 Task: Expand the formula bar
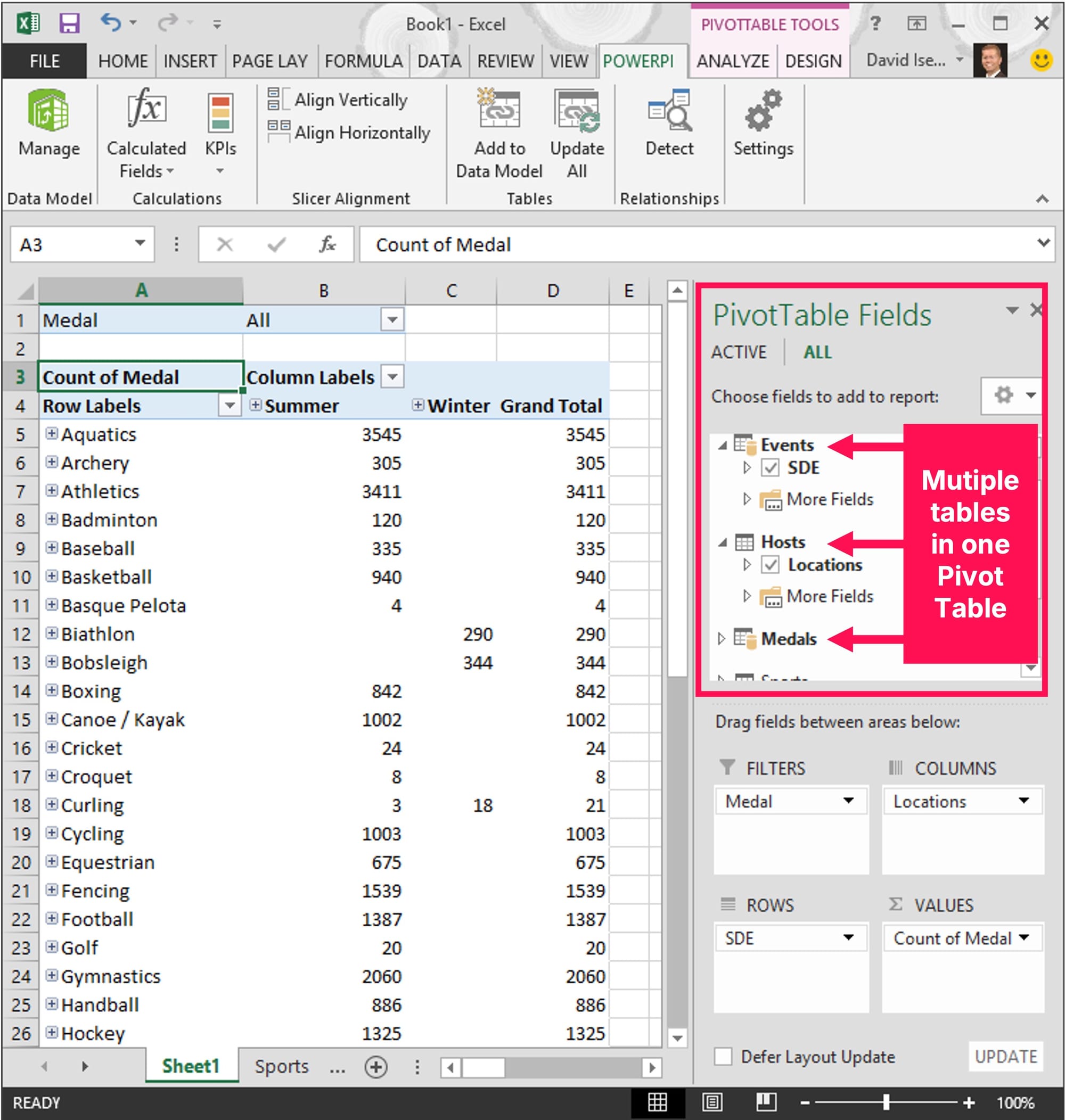click(x=1043, y=243)
